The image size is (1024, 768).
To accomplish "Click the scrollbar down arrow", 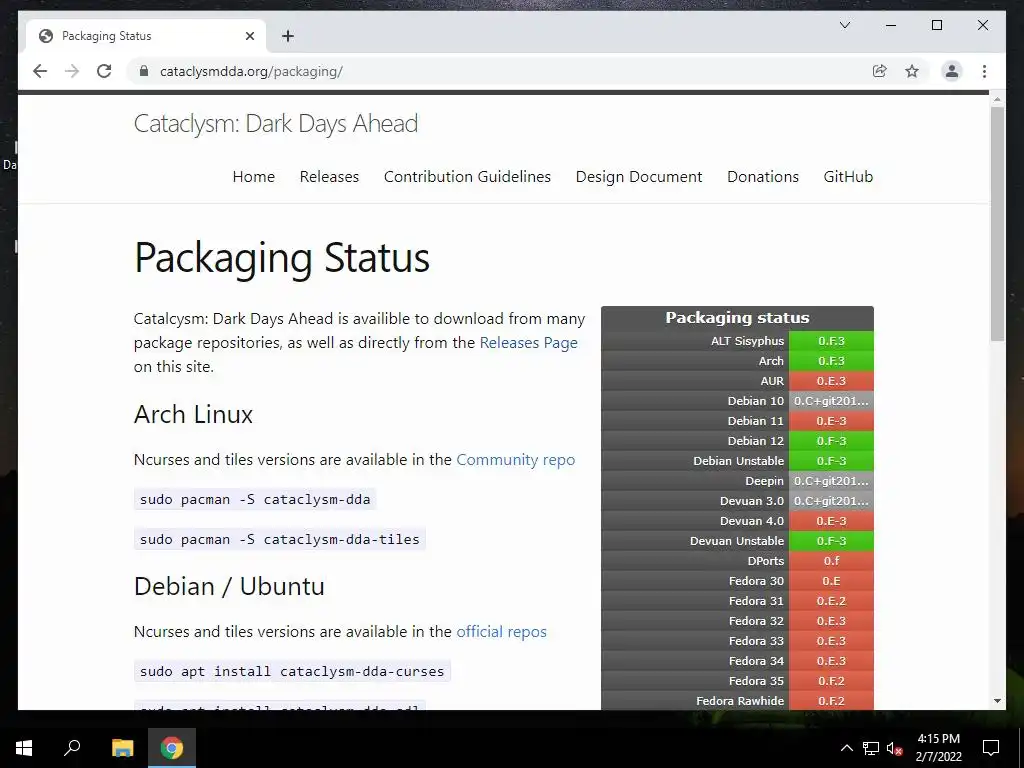I will click(x=997, y=701).
